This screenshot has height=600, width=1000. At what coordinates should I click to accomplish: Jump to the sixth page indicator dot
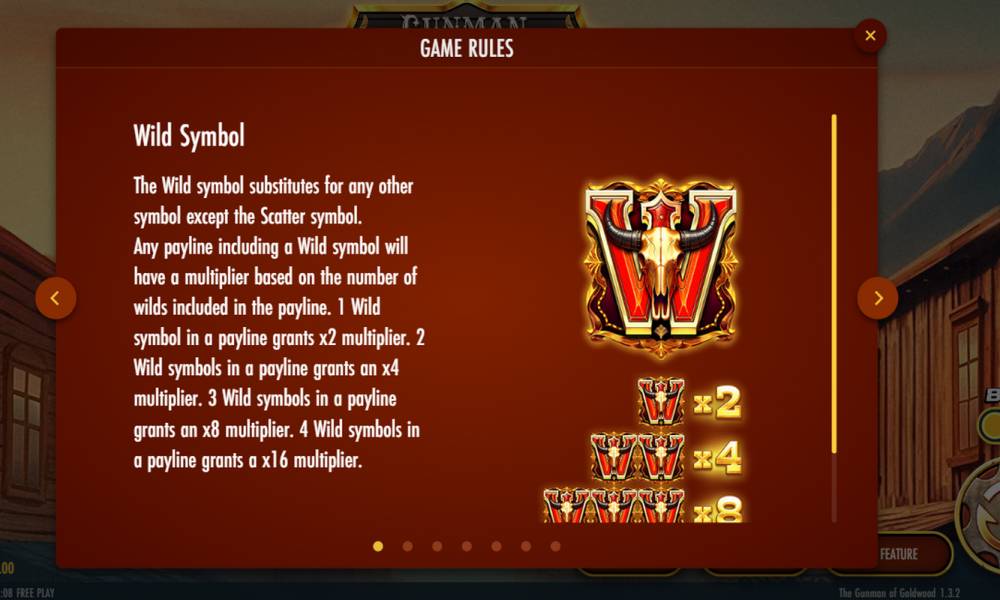526,546
